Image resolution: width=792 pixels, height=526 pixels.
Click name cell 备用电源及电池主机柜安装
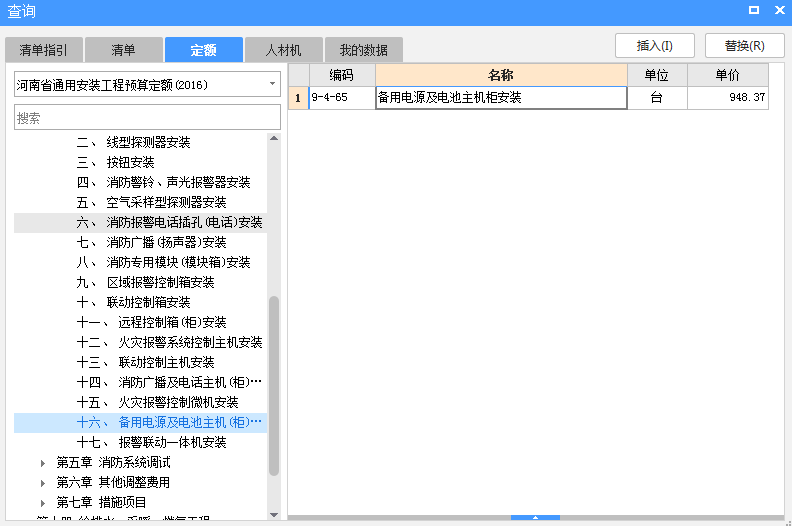501,98
